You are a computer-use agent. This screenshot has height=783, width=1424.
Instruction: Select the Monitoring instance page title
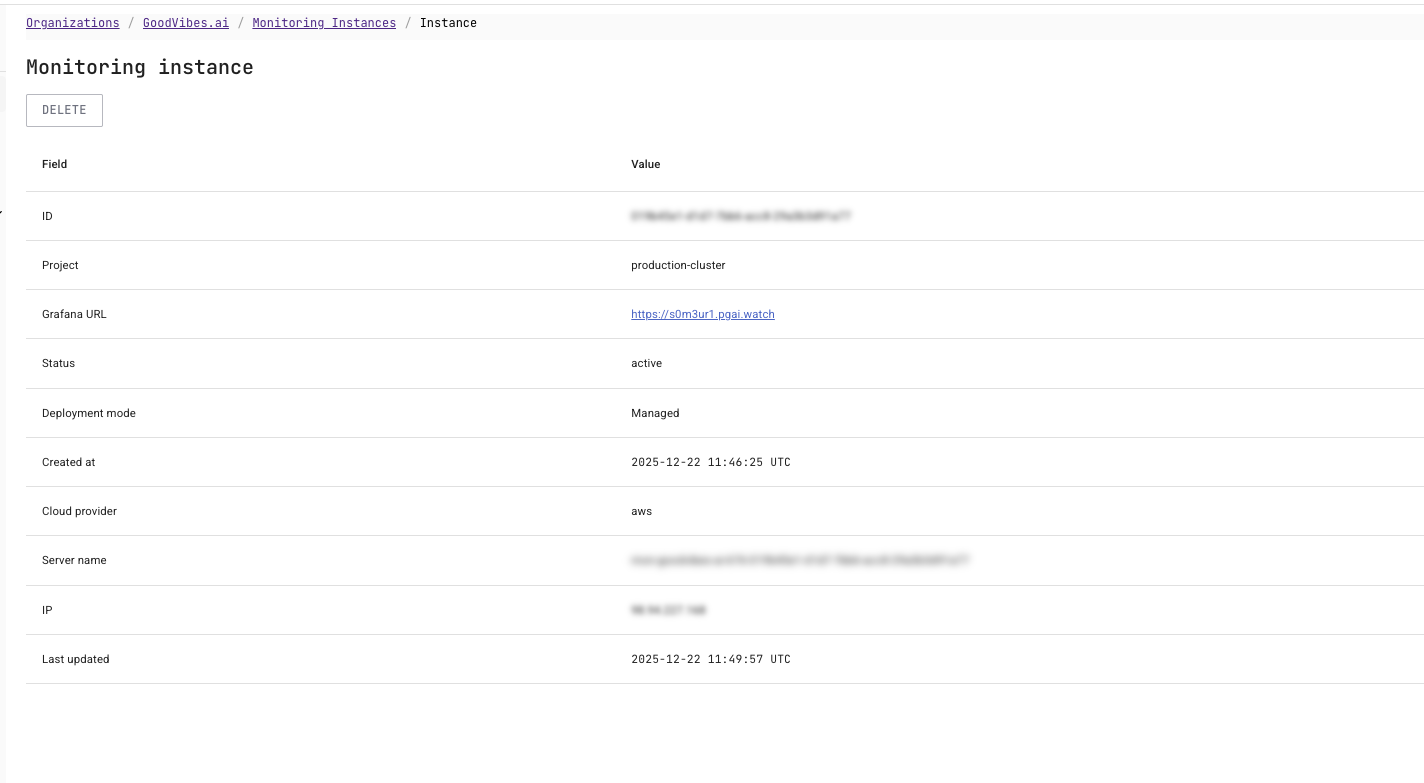point(139,67)
